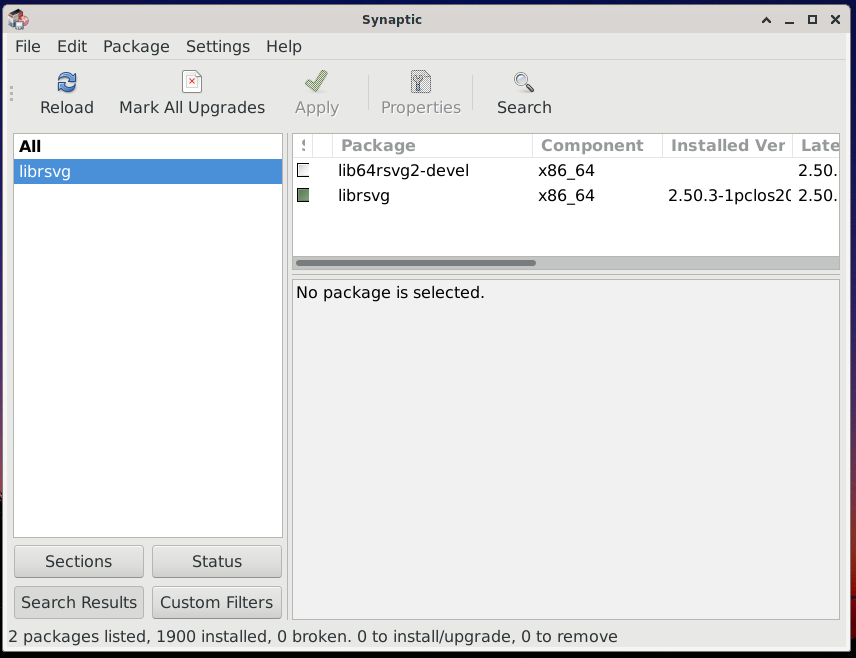Switch to Search Results view
Image resolution: width=856 pixels, height=658 pixels.
pyautogui.click(x=79, y=602)
